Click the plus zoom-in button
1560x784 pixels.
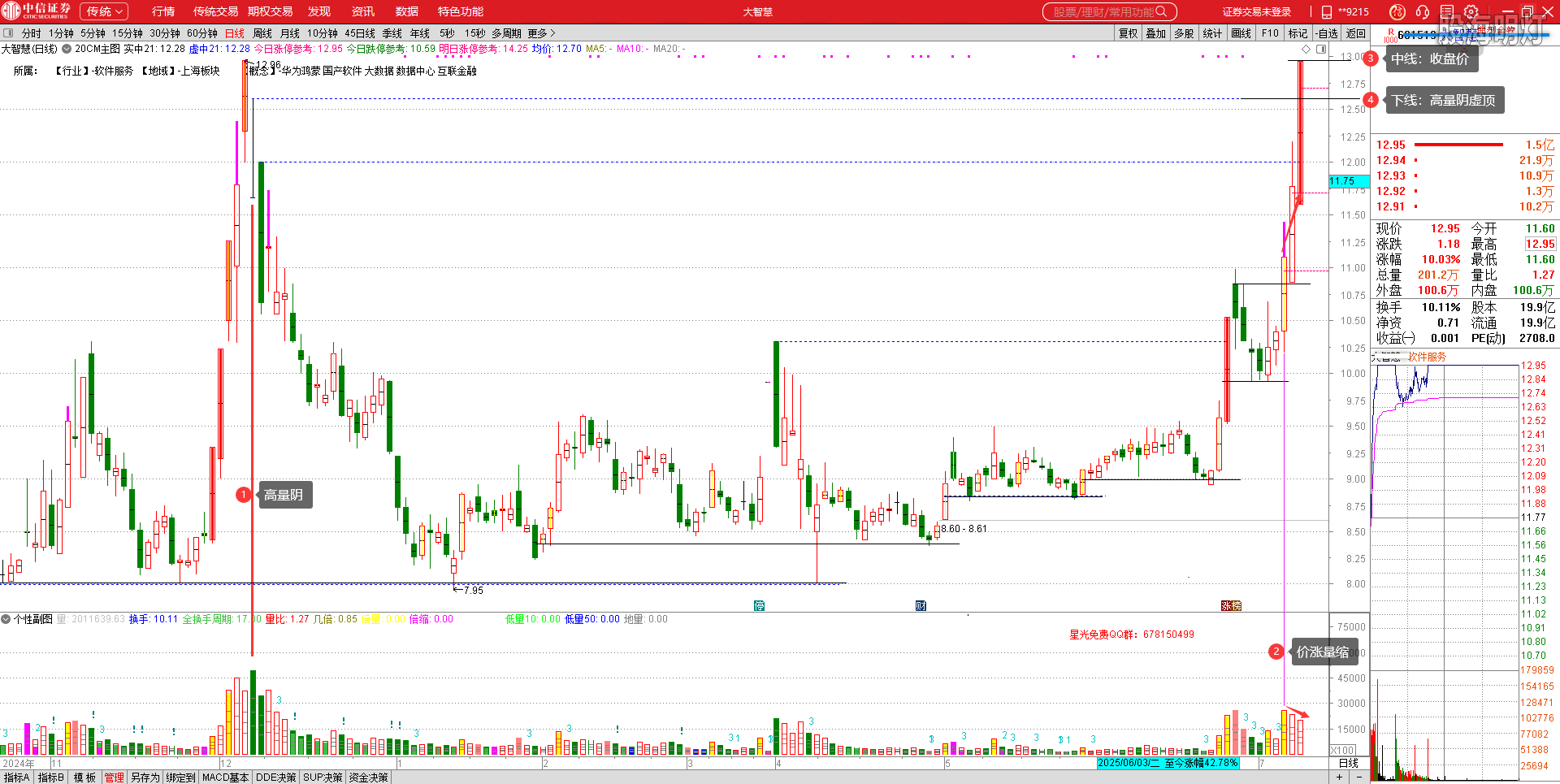coord(1340,778)
